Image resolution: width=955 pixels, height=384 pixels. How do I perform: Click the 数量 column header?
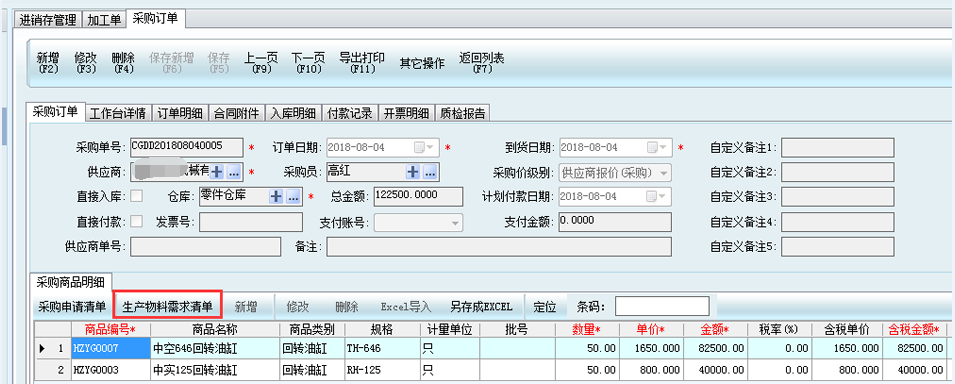click(x=587, y=330)
